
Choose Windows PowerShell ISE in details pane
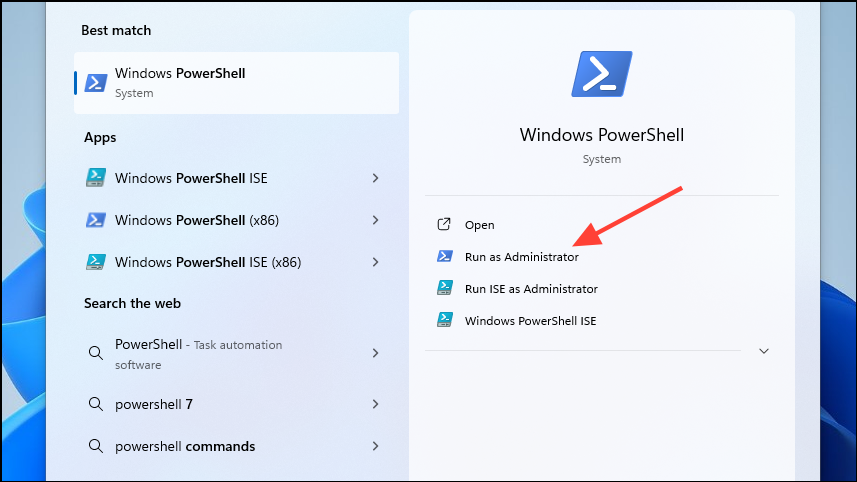530,321
